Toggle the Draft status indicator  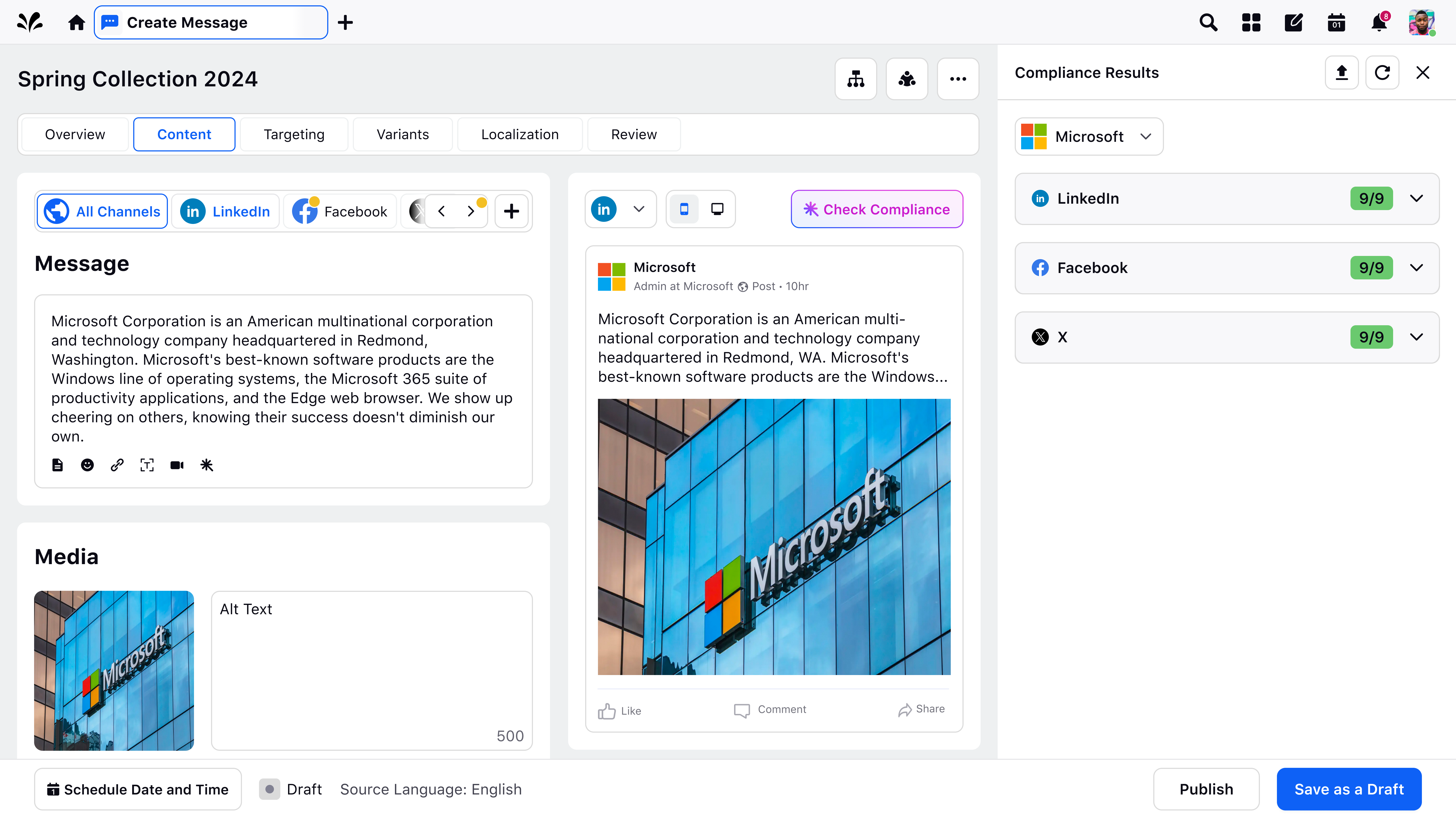(270, 789)
